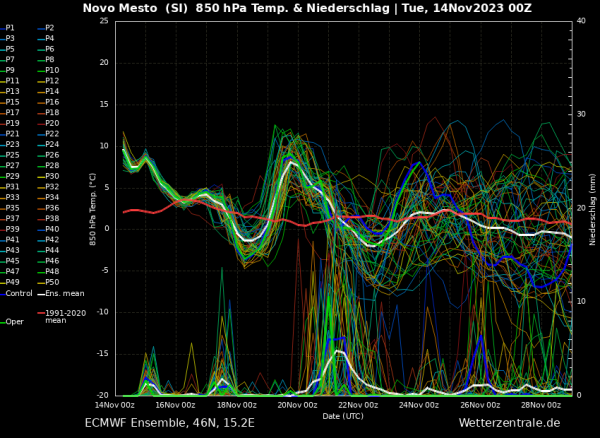
Task: Select legend entry P46
Action: tap(48, 261)
